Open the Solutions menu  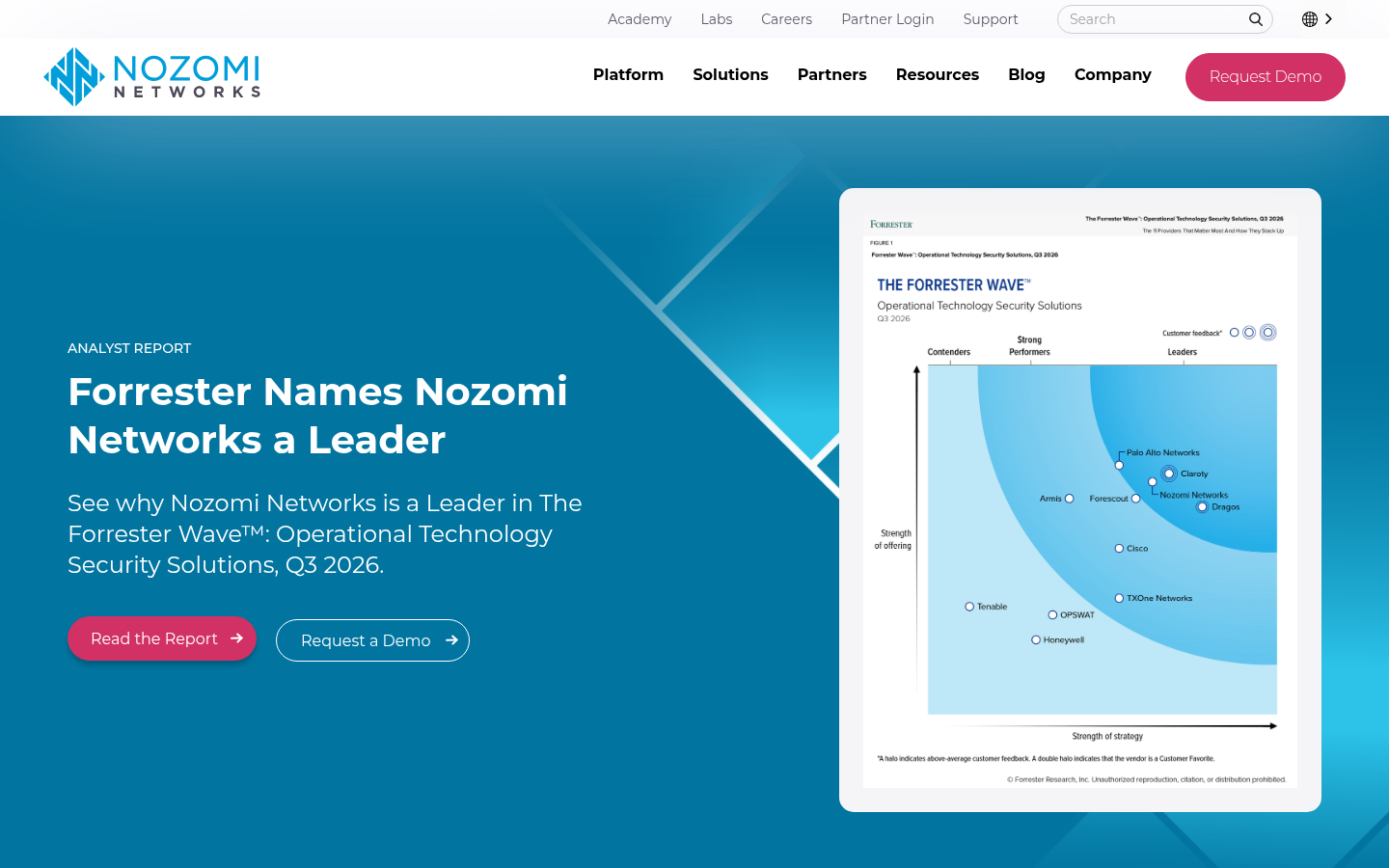tap(730, 75)
